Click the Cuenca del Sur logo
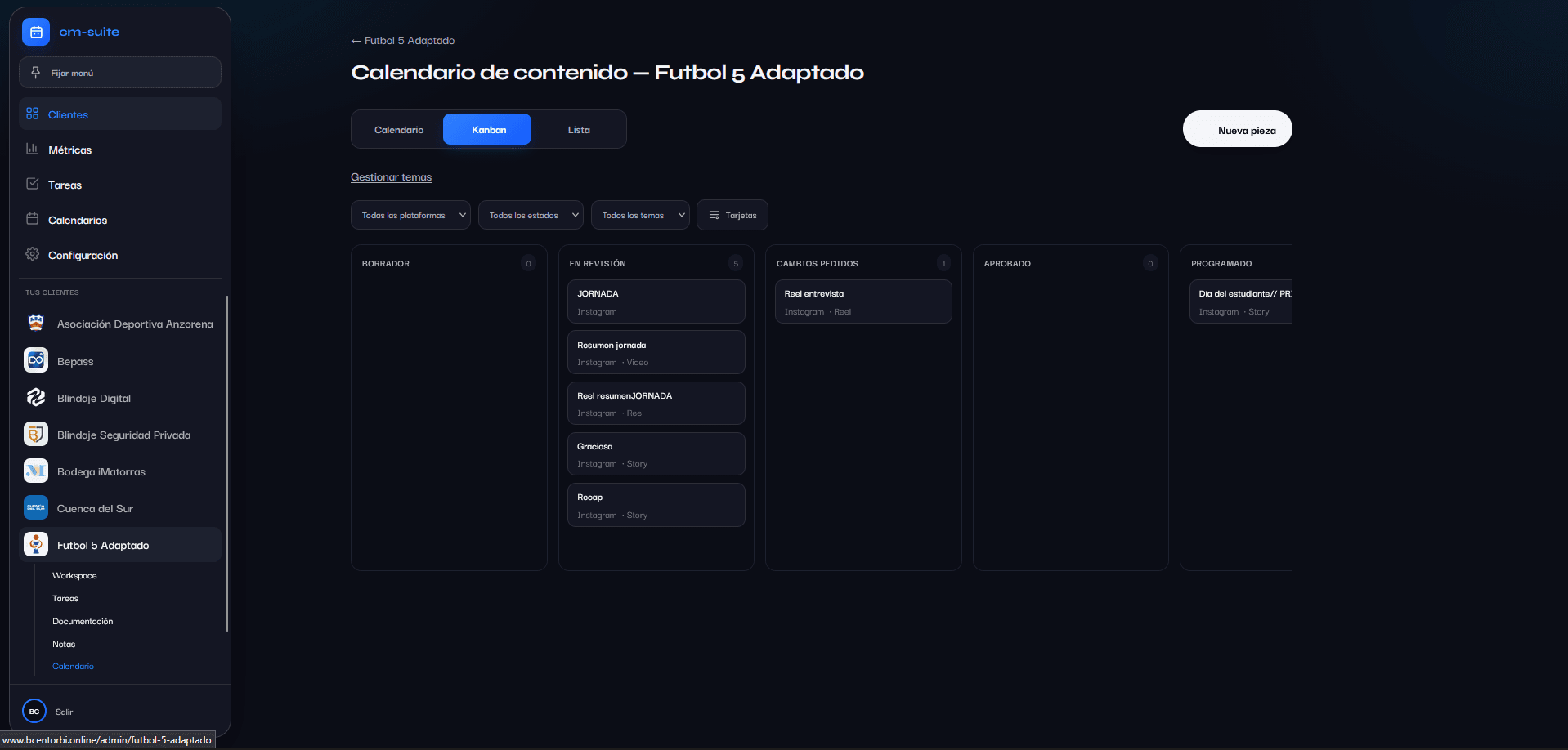The height and width of the screenshot is (750, 1568). coord(36,507)
